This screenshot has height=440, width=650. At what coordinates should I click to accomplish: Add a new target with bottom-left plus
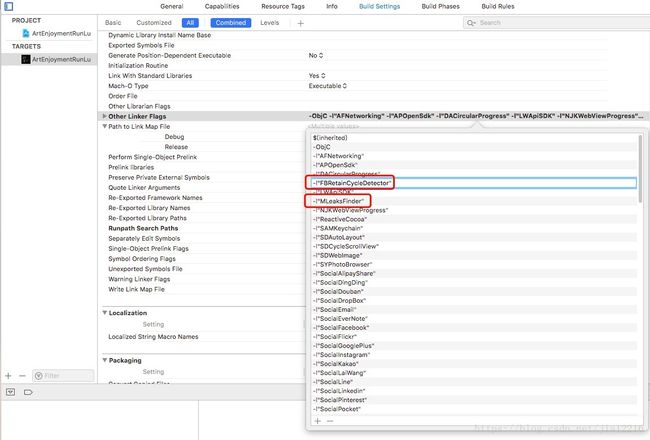(8, 376)
